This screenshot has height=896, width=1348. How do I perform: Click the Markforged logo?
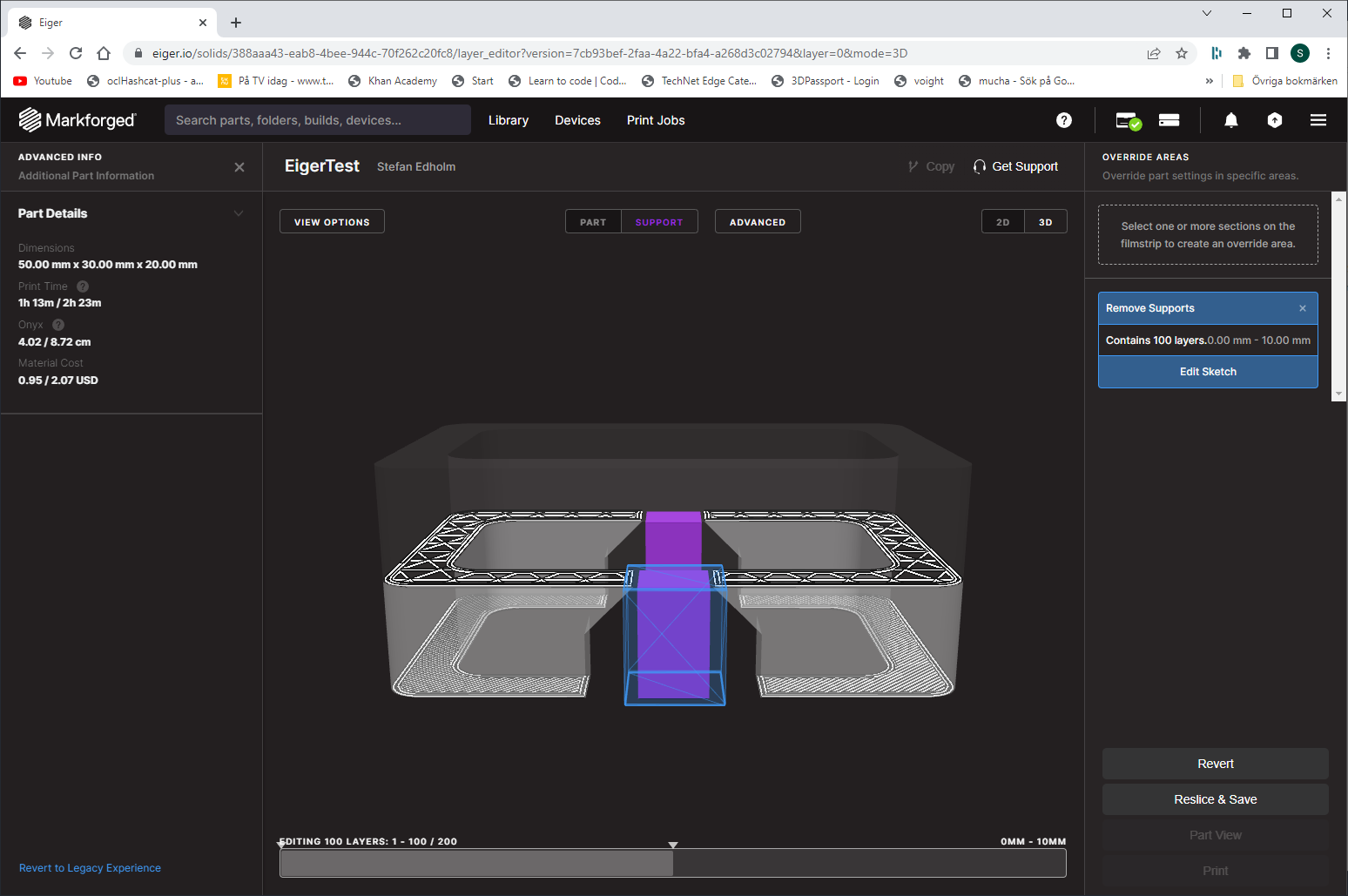pyautogui.click(x=78, y=120)
